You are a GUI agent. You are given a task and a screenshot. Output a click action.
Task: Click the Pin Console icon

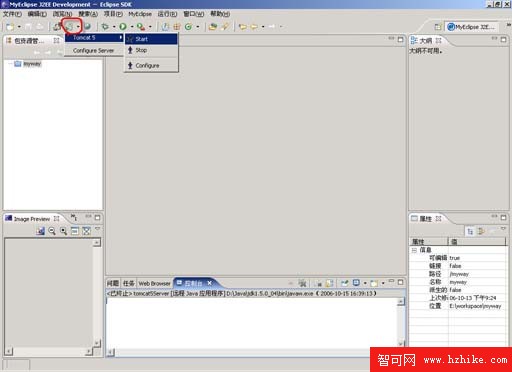pyautogui.click(x=344, y=283)
